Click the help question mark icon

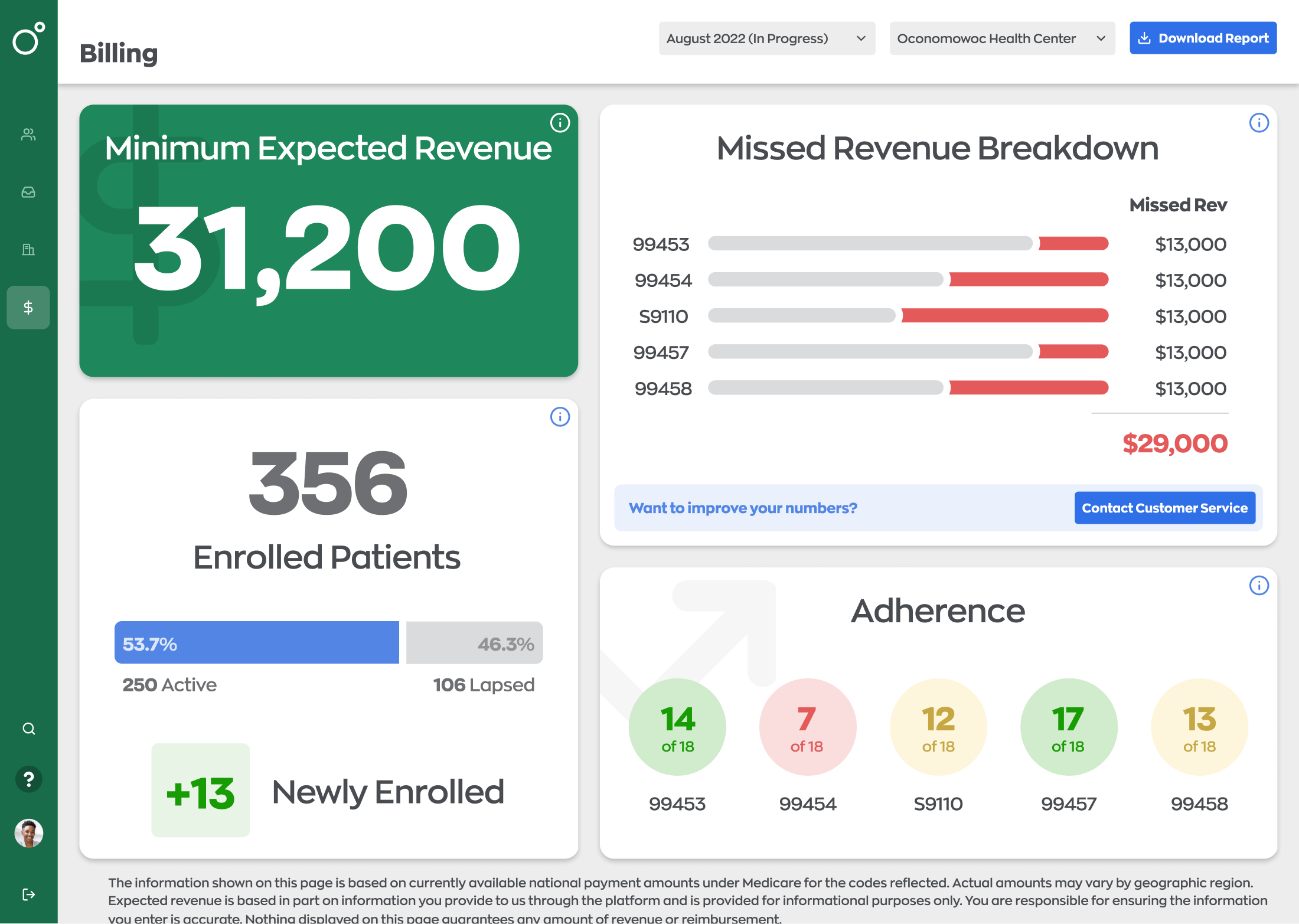28,779
